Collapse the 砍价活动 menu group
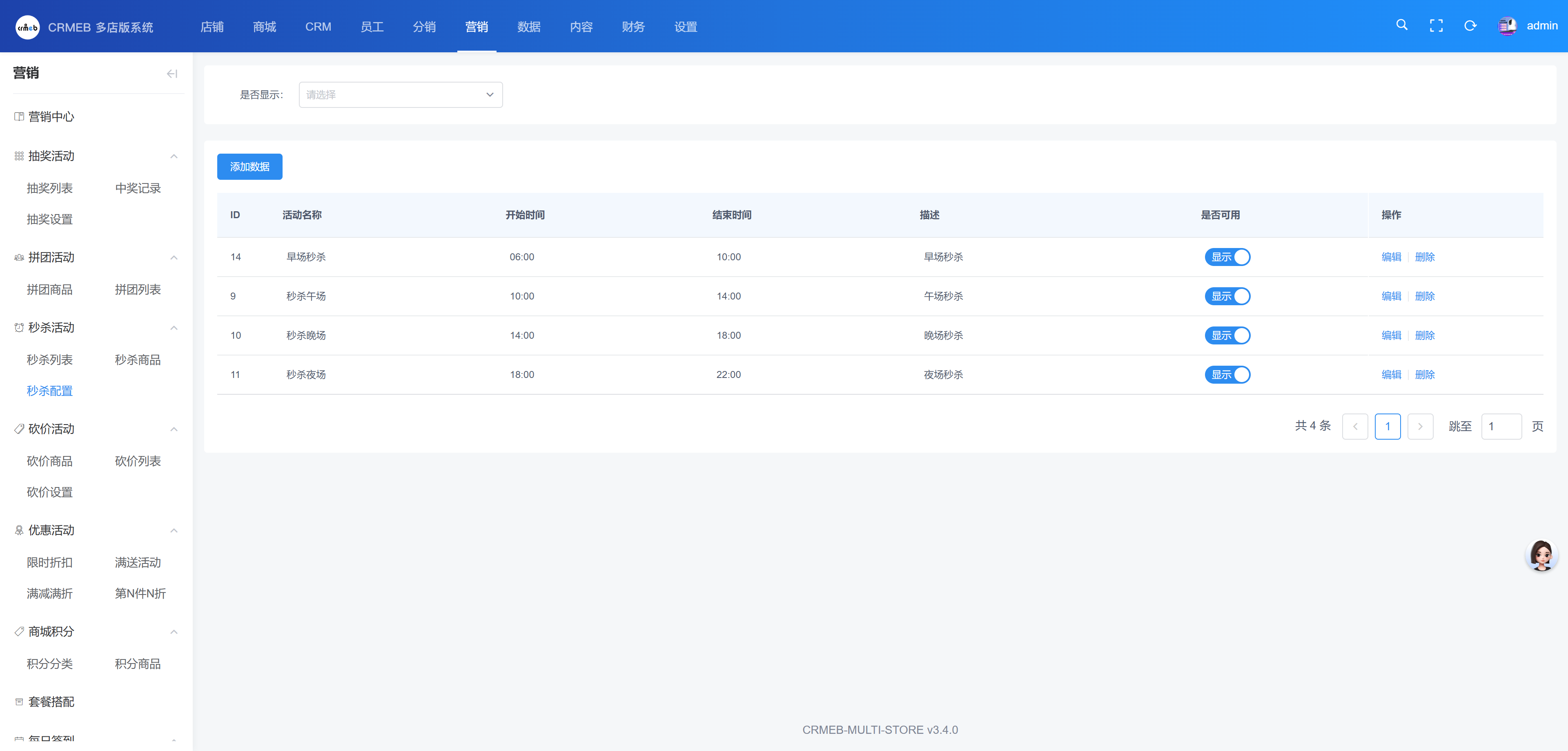This screenshot has height=751, width=1568. 174,429
